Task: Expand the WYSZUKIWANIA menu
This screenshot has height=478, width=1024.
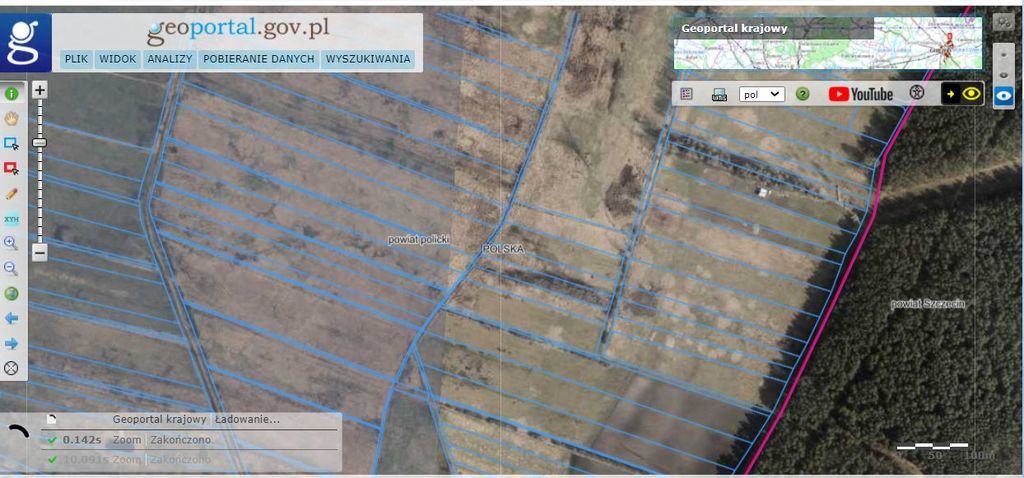Action: (x=368, y=59)
